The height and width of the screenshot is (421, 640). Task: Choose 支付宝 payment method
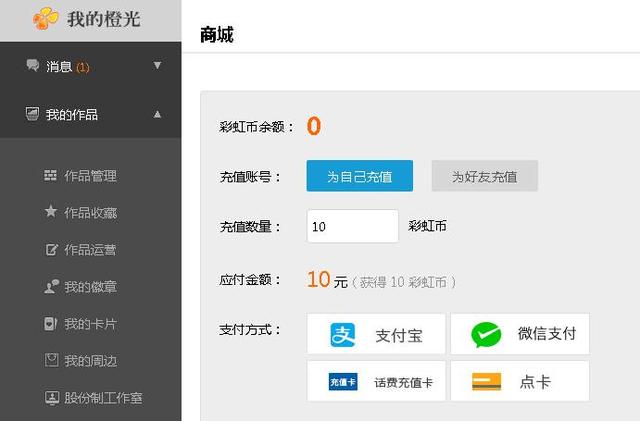point(376,334)
